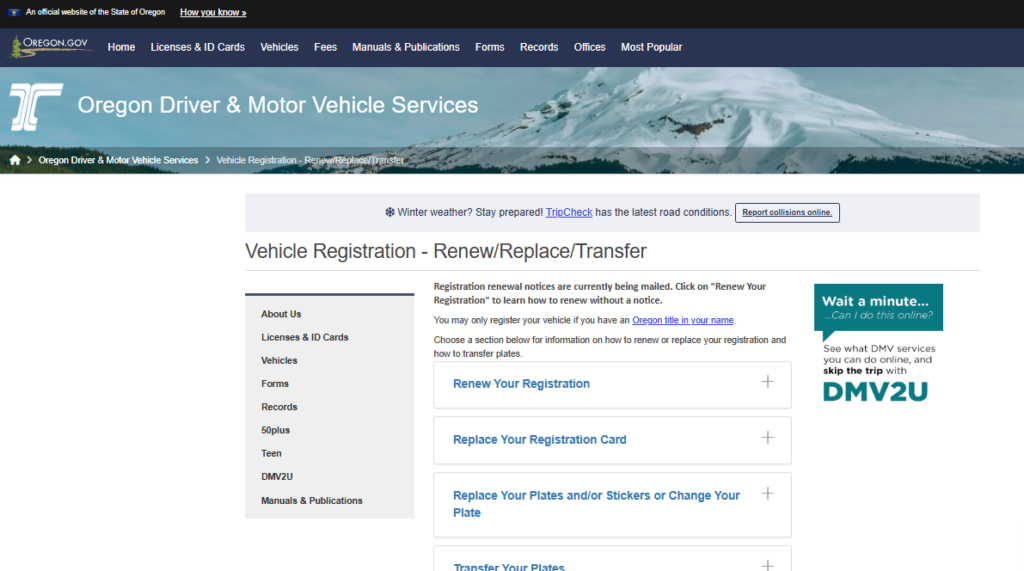
Task: Click the home icon in breadcrumb
Action: tap(15, 160)
